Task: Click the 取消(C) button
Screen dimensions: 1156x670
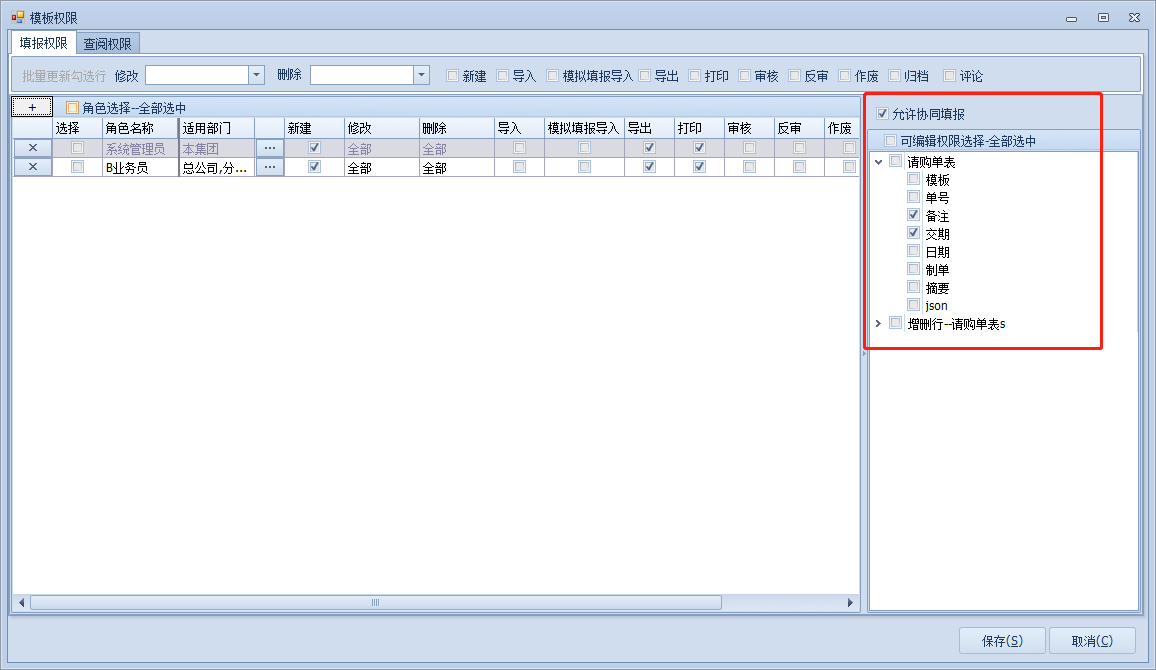Action: pyautogui.click(x=1091, y=641)
